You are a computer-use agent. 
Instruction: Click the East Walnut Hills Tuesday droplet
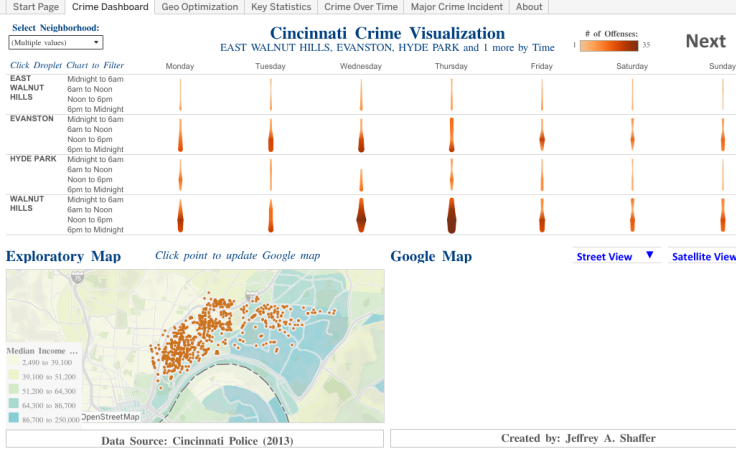click(271, 95)
